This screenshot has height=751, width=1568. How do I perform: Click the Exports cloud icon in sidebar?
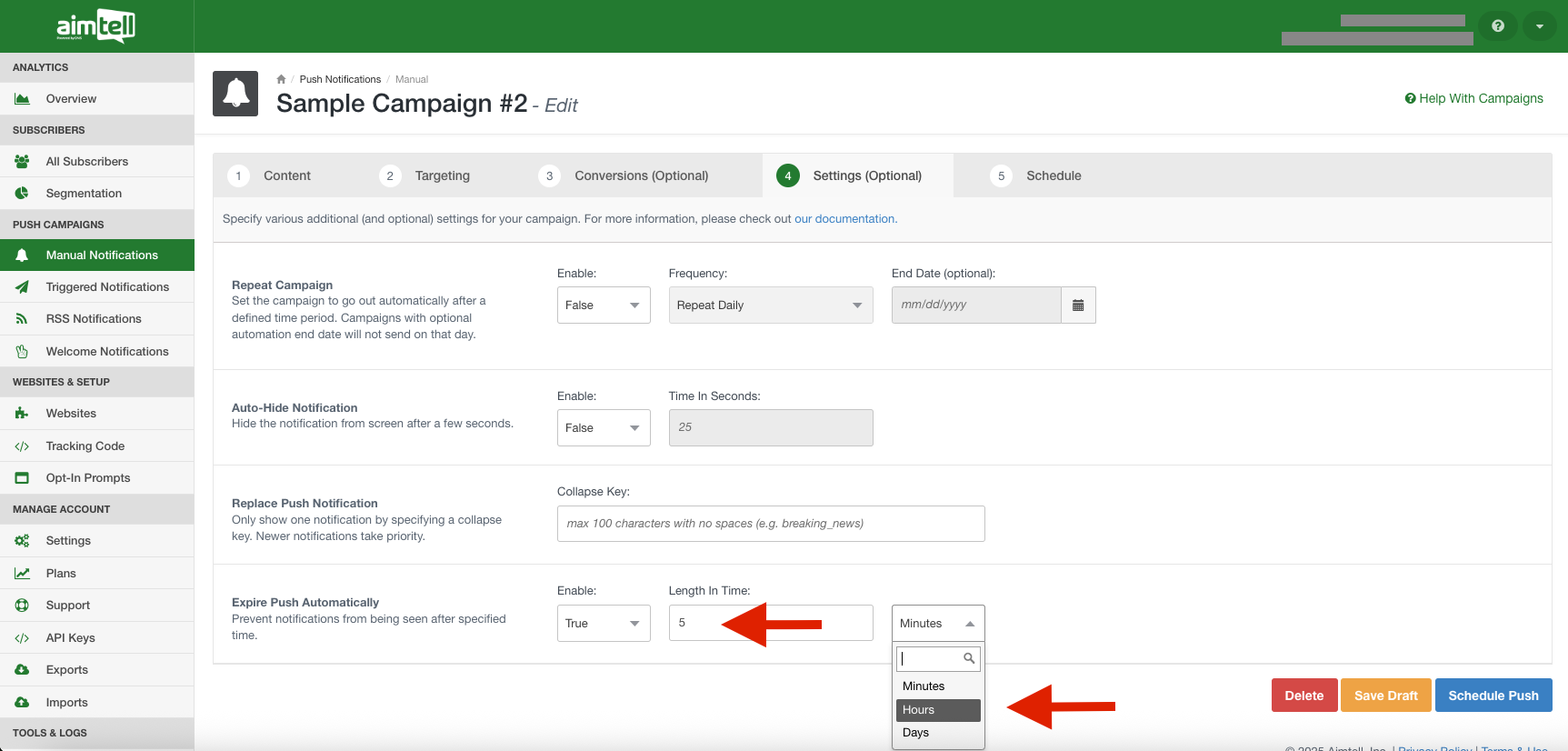point(22,670)
